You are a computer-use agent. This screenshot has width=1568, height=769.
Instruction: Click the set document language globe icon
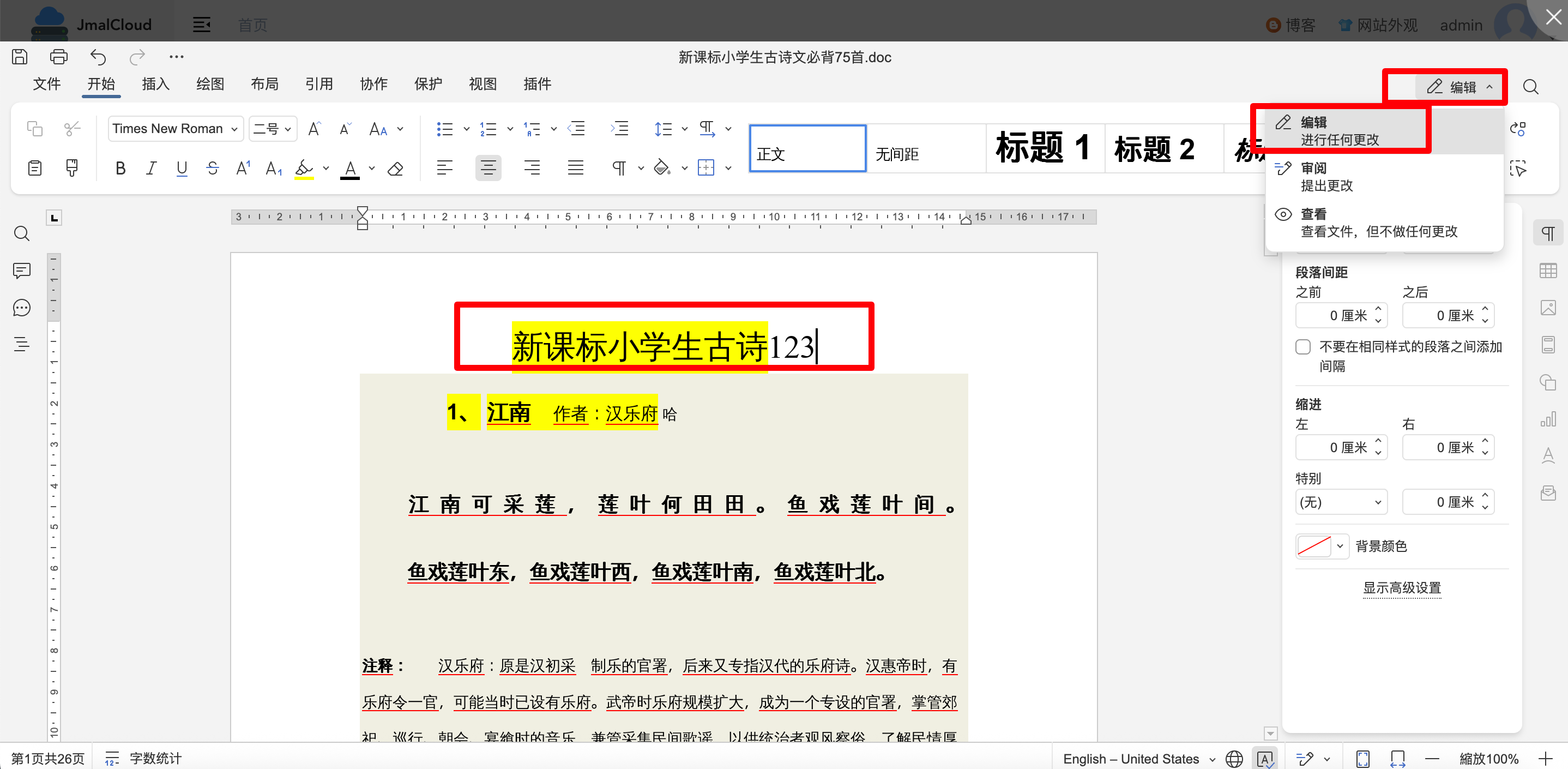(1234, 759)
